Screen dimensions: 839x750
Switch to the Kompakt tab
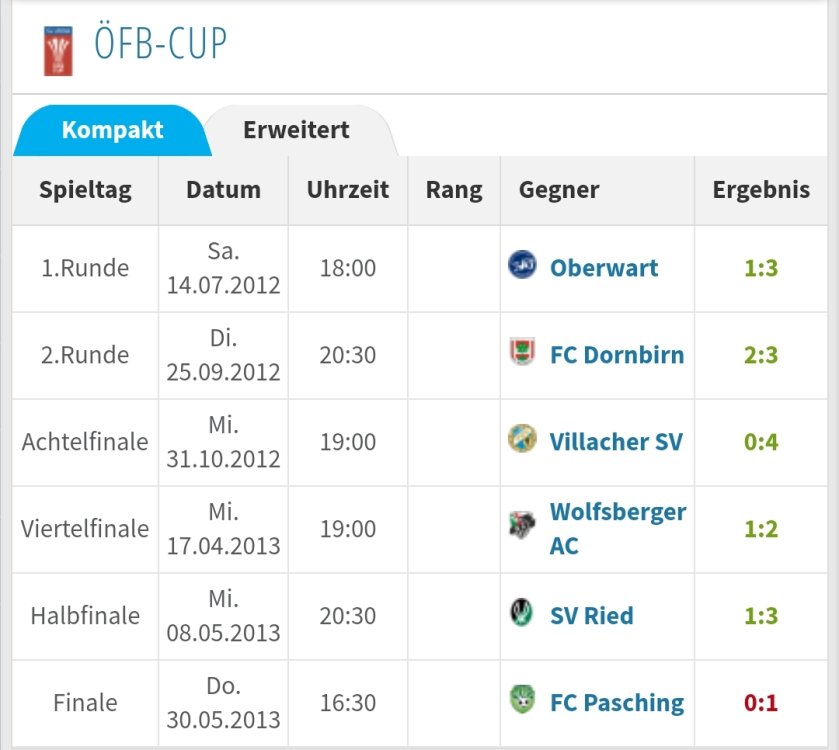[112, 130]
